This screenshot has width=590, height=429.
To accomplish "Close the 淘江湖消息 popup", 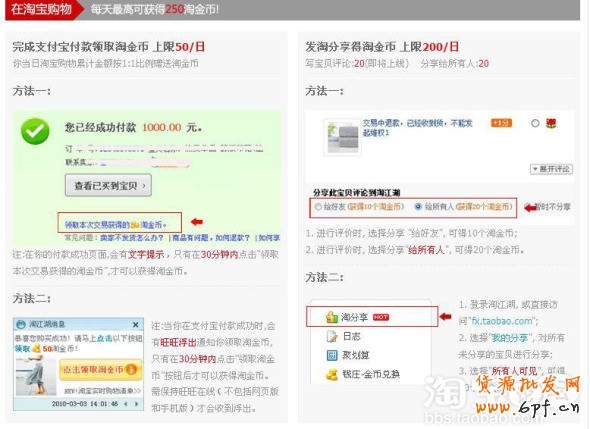I will point(135,324).
